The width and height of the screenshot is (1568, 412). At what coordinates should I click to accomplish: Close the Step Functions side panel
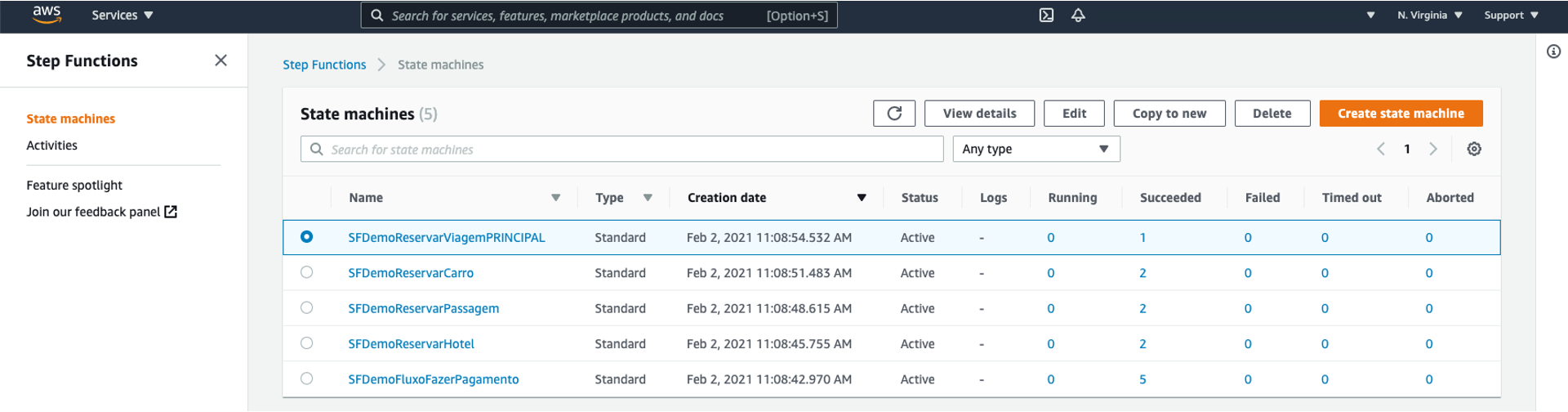tap(220, 60)
